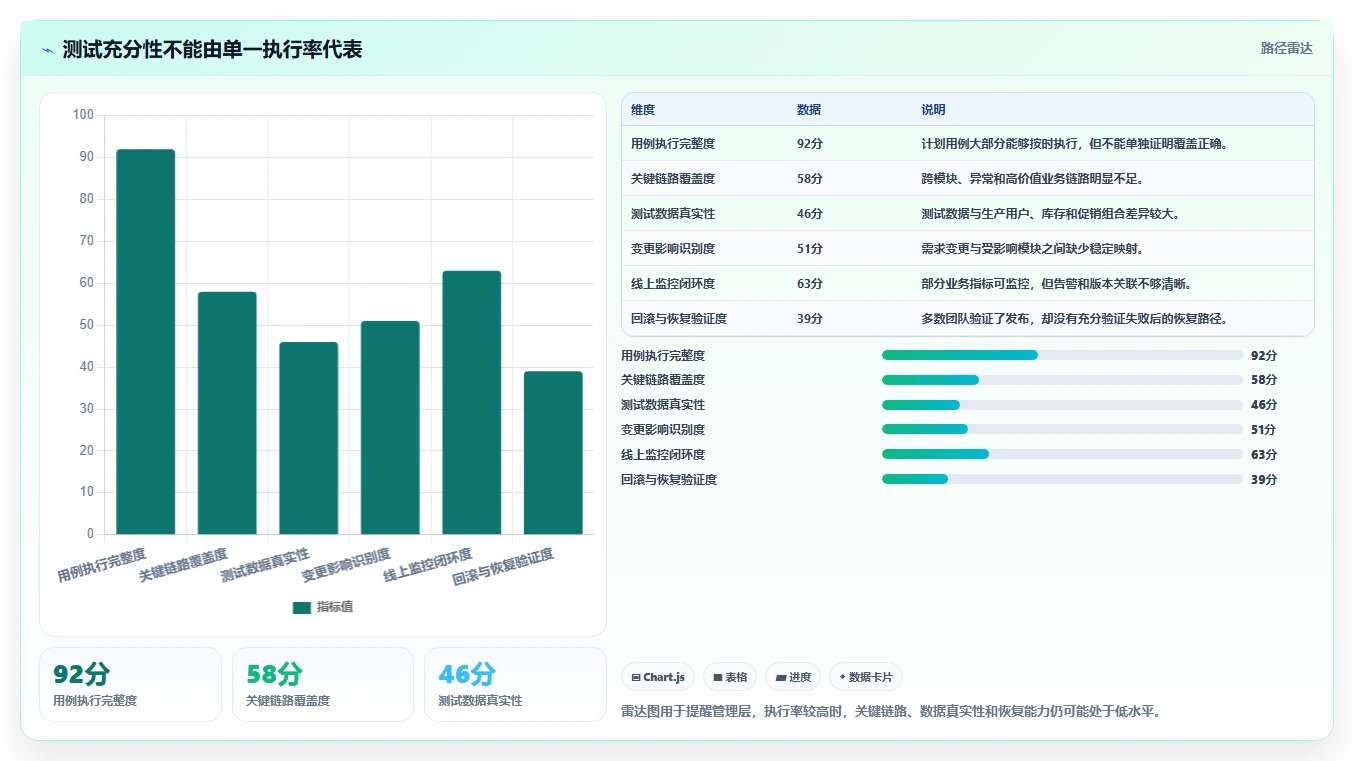Screen dimensions: 1354x761
Task: Select the 46 bar for 测试数据真实性 in the chart
Action: click(309, 438)
